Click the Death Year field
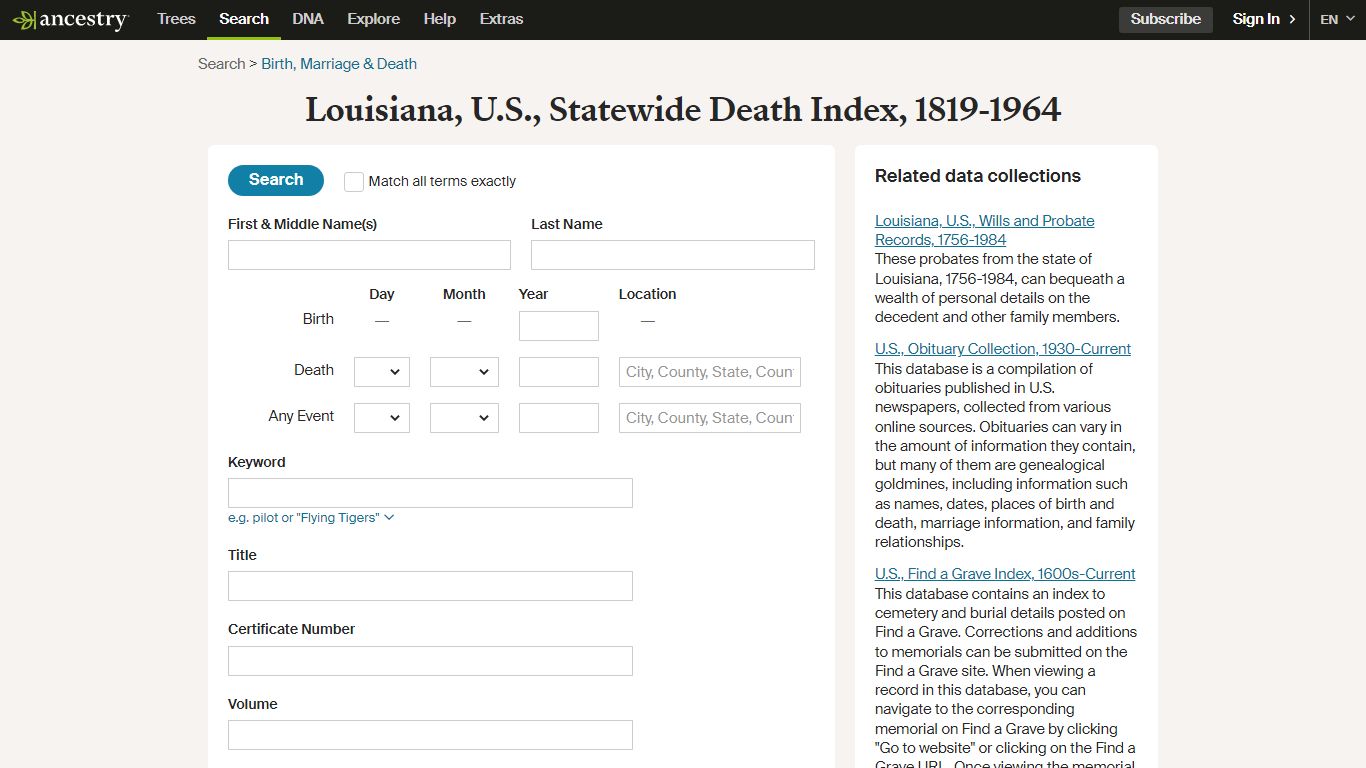The height and width of the screenshot is (768, 1366). tap(558, 372)
